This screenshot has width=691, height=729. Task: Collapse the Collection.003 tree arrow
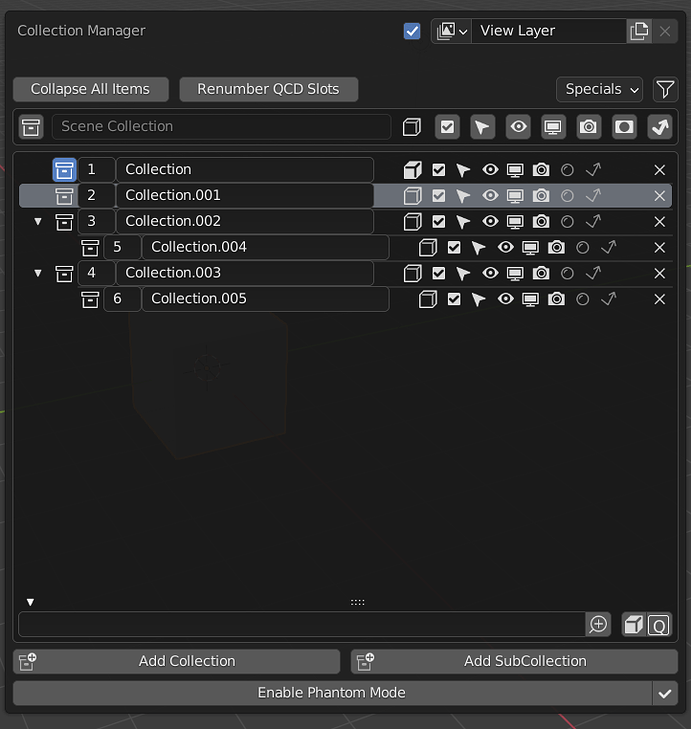[38, 273]
